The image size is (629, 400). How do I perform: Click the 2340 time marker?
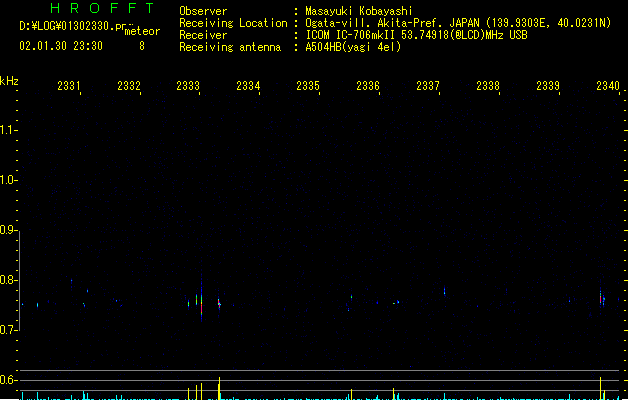click(608, 86)
